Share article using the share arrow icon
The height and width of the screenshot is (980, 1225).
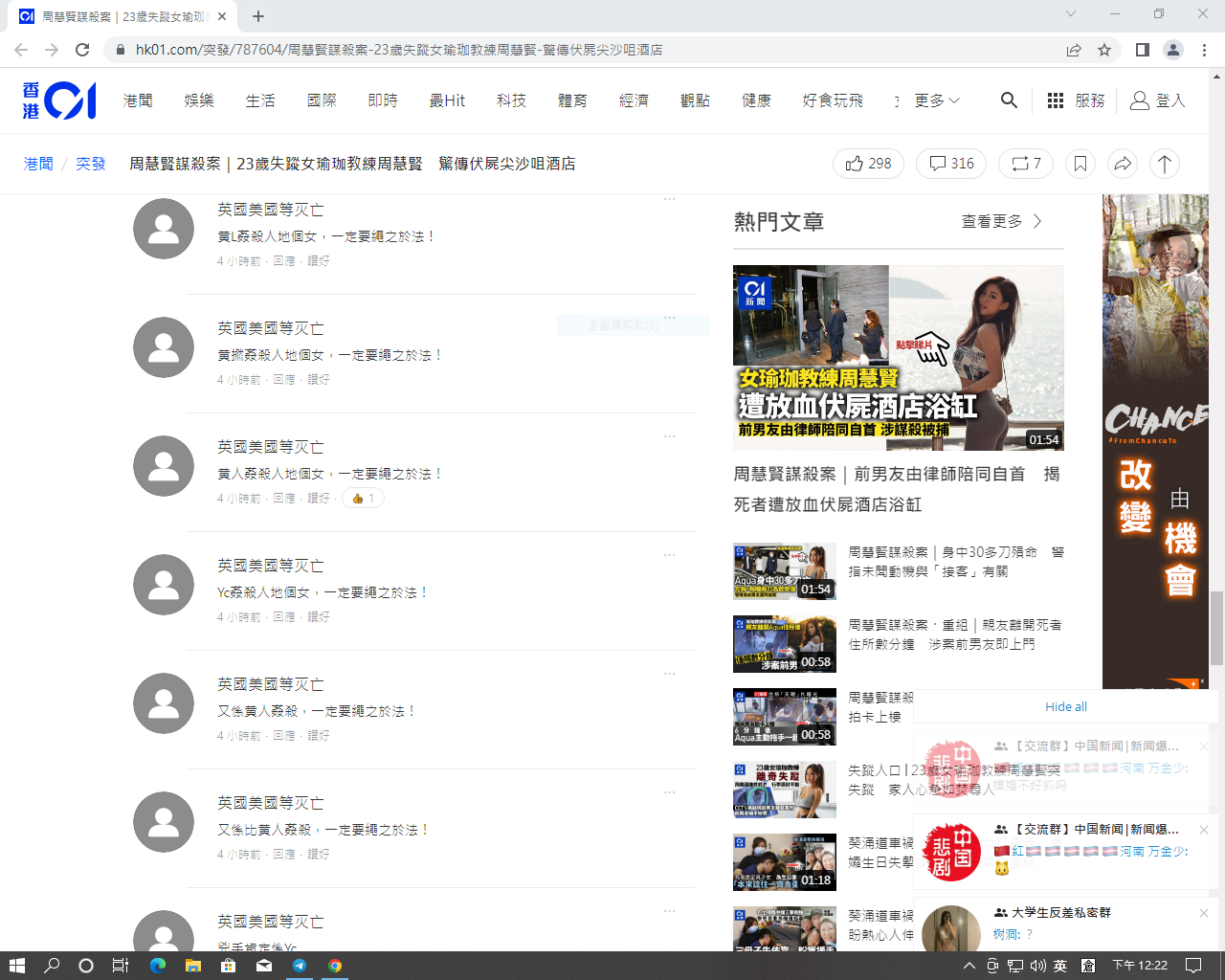(x=1123, y=164)
